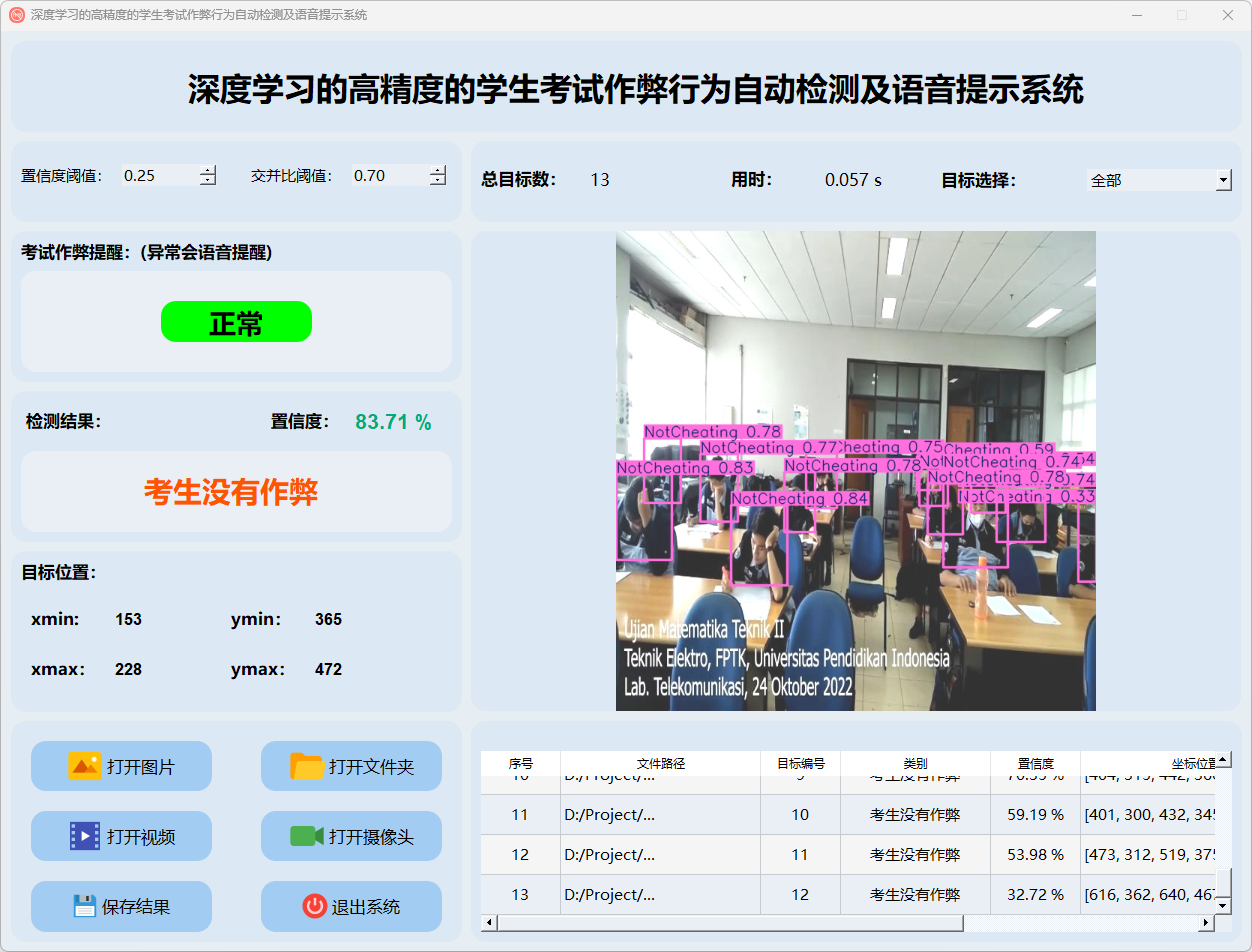Click the 交并比阈值 input field showing 0.70

[390, 175]
